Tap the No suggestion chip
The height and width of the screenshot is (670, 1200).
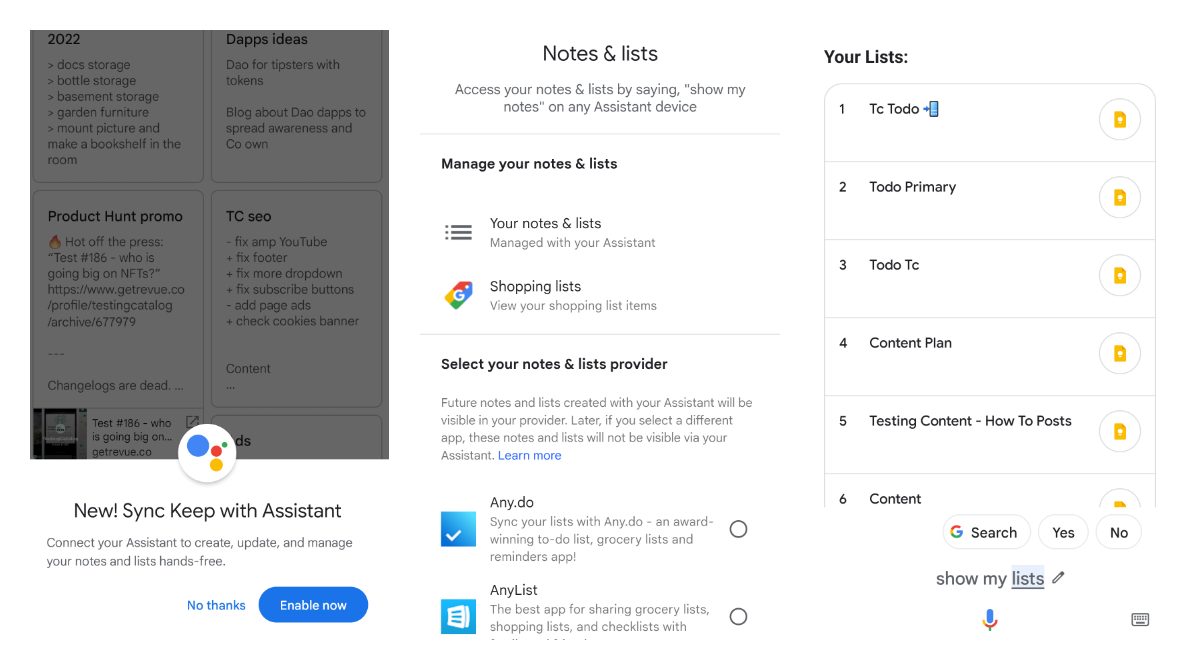[1118, 532]
